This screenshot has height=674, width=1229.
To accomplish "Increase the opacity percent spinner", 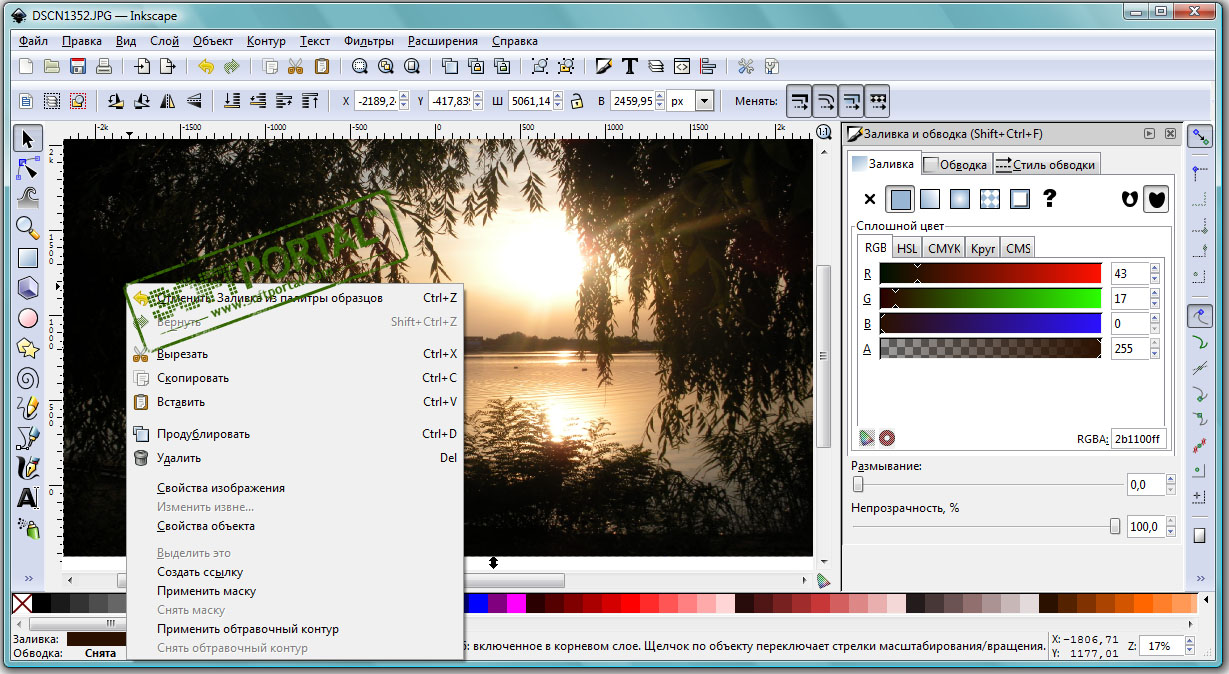I will (1171, 522).
